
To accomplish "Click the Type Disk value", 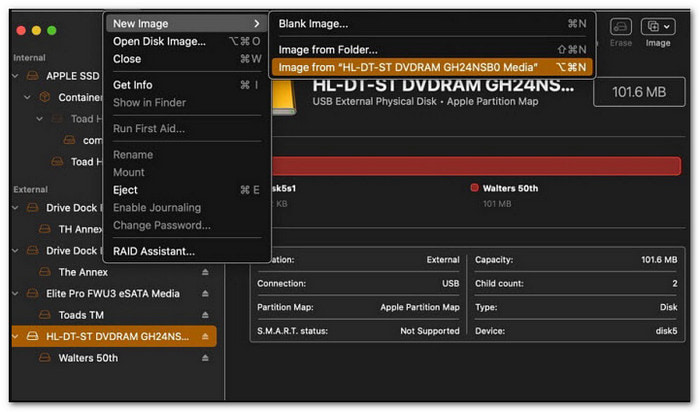I will click(668, 307).
